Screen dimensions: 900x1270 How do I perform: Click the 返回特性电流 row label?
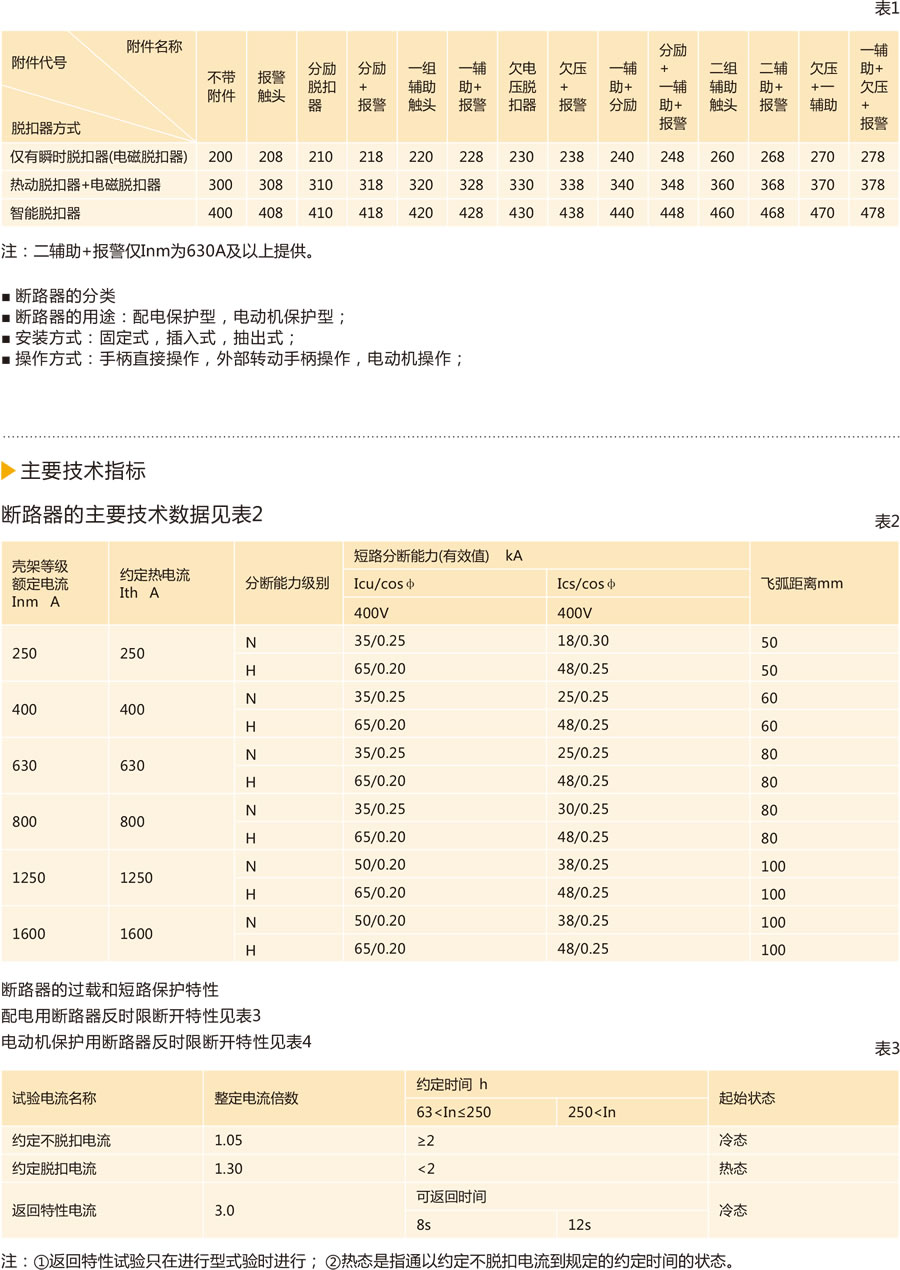coord(54,1210)
